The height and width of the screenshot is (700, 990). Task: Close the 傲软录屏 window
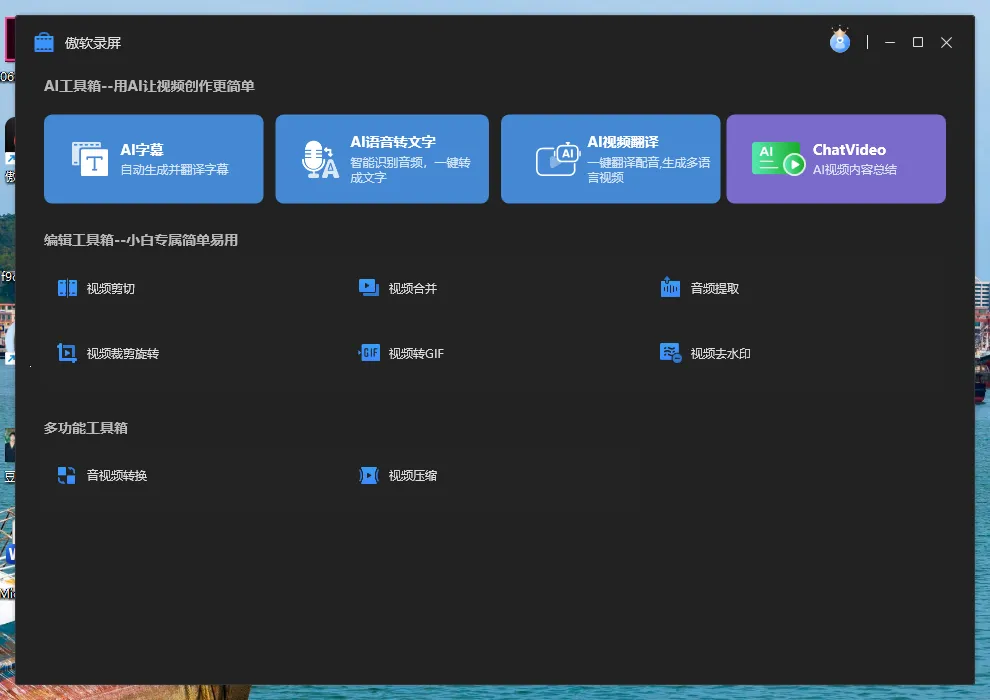(946, 42)
